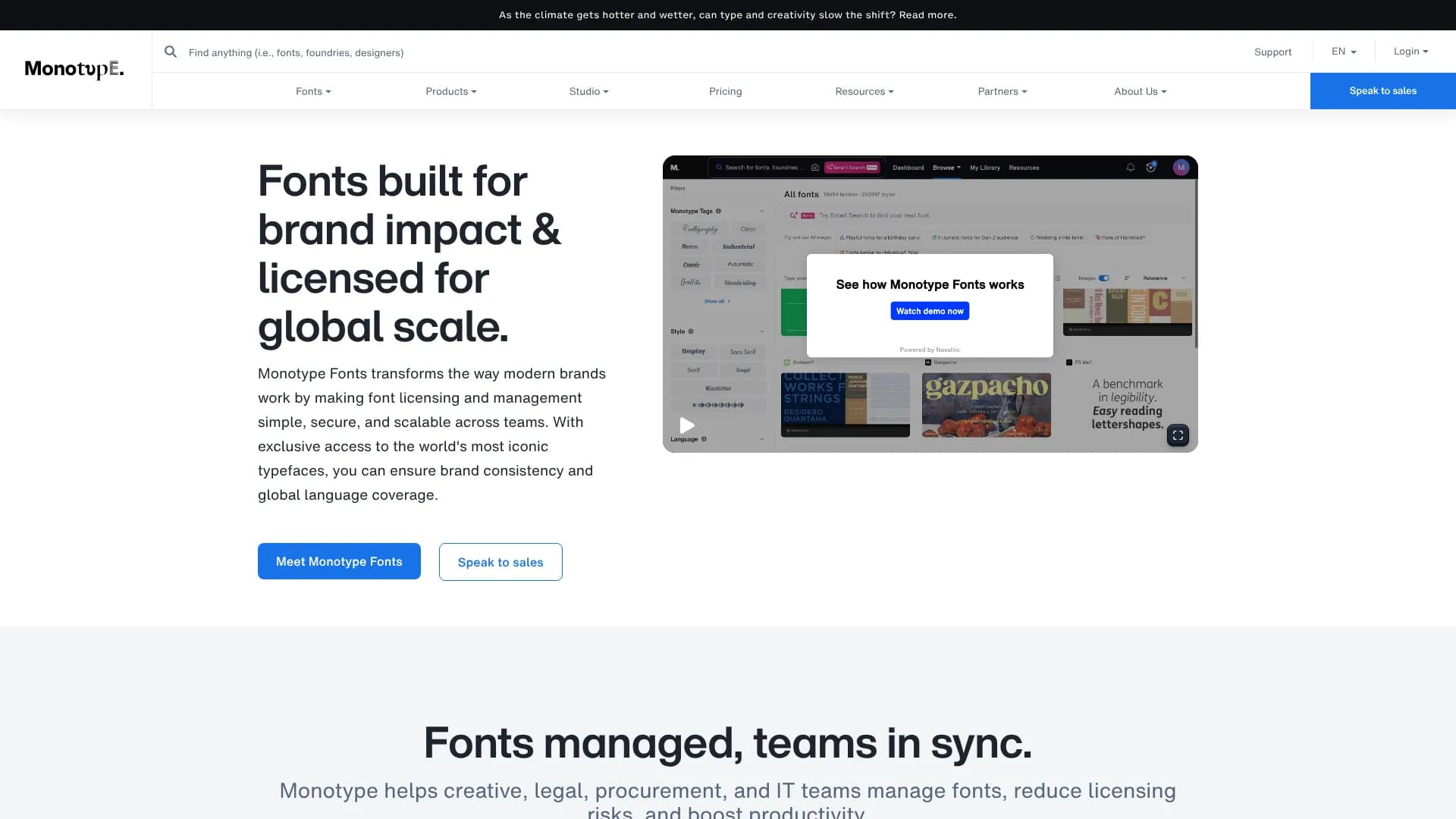Click Watch demo now button
The height and width of the screenshot is (819, 1456).
(930, 311)
